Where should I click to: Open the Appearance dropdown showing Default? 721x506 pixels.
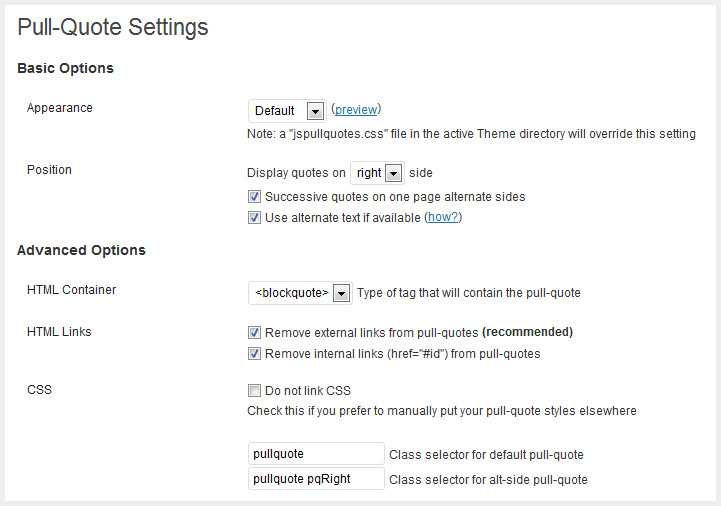[x=286, y=110]
